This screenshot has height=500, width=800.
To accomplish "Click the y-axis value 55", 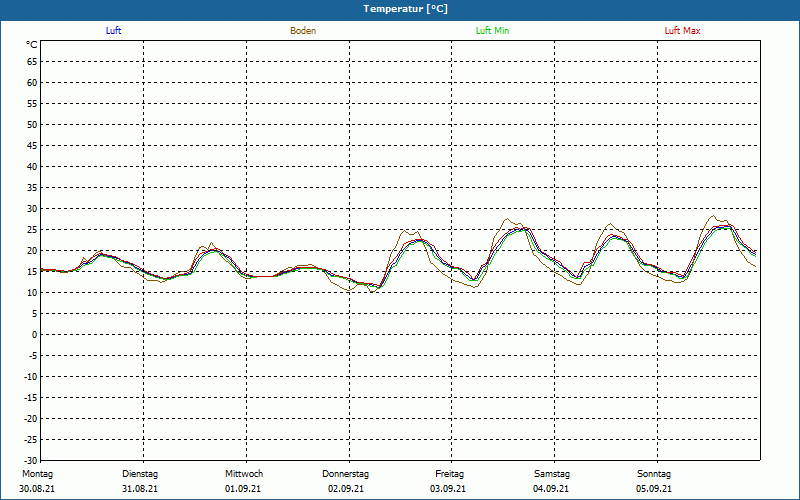I will (32, 104).
